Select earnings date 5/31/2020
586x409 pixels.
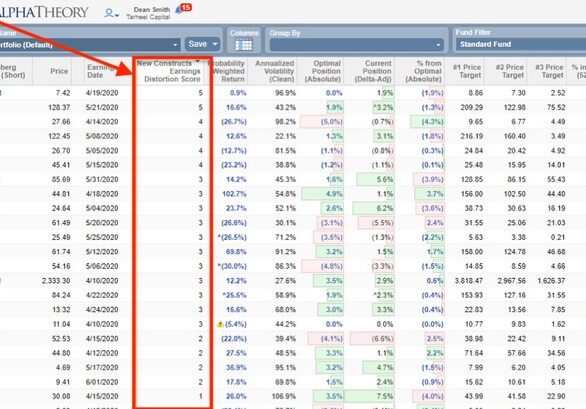pos(102,179)
